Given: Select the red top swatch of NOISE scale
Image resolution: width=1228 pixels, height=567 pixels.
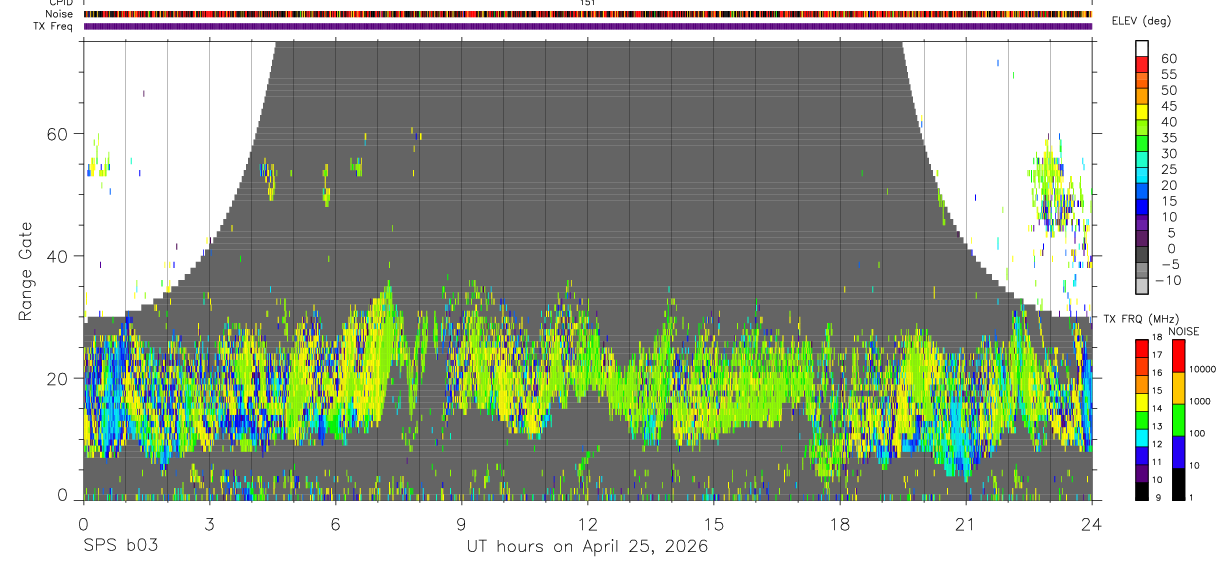Looking at the screenshot, I should (1179, 356).
